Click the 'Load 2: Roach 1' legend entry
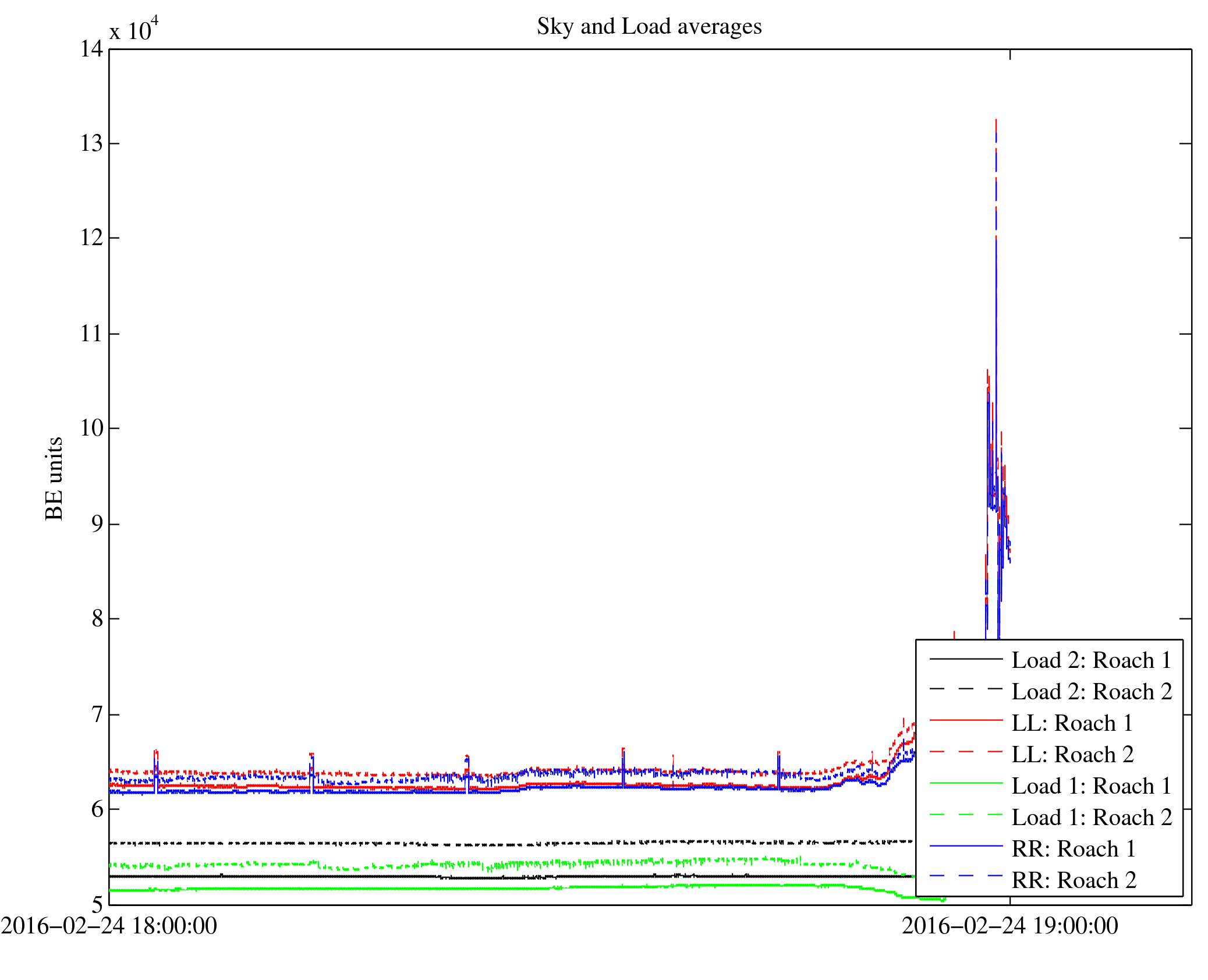 click(1091, 660)
